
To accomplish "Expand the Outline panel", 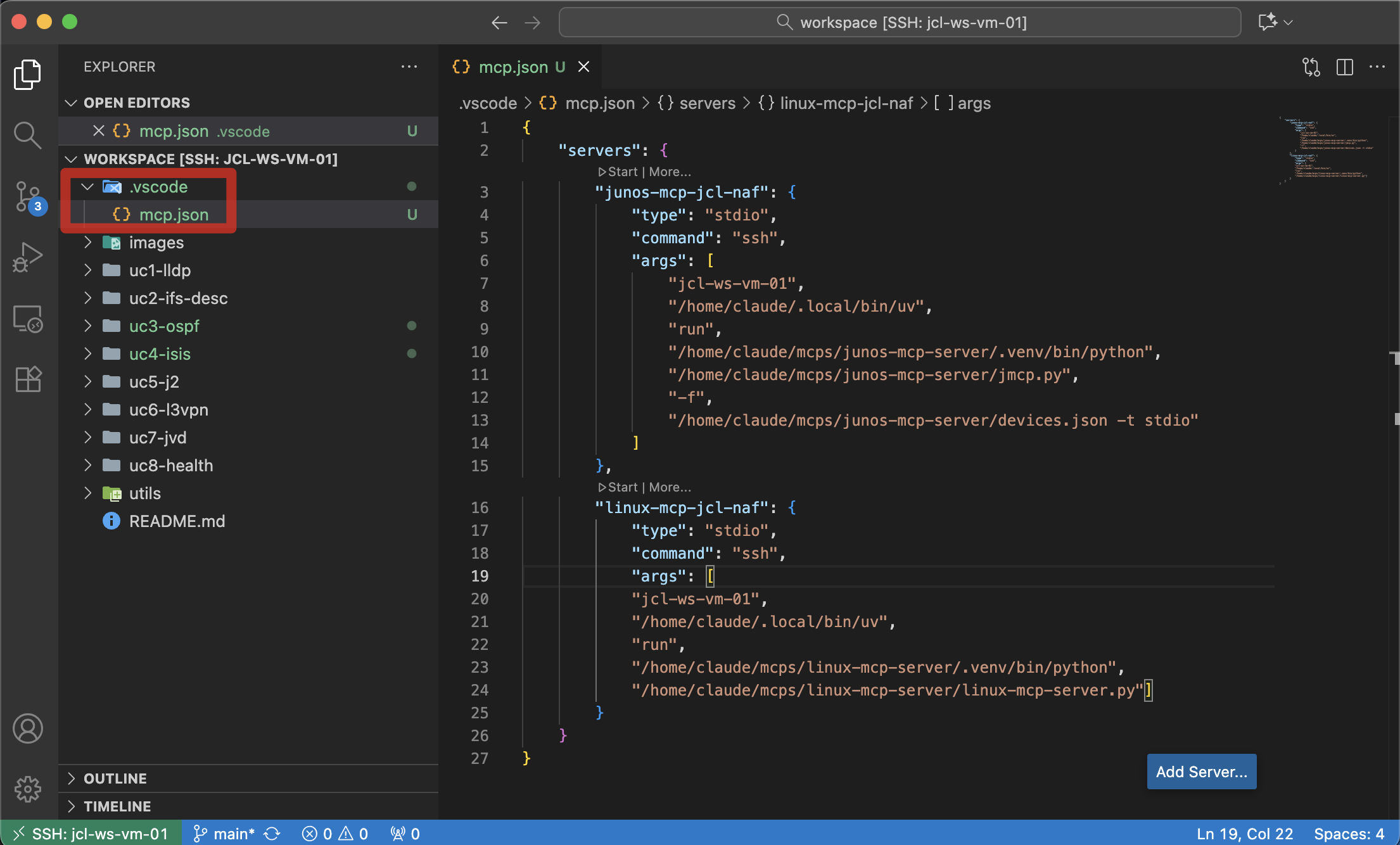I will pyautogui.click(x=248, y=778).
